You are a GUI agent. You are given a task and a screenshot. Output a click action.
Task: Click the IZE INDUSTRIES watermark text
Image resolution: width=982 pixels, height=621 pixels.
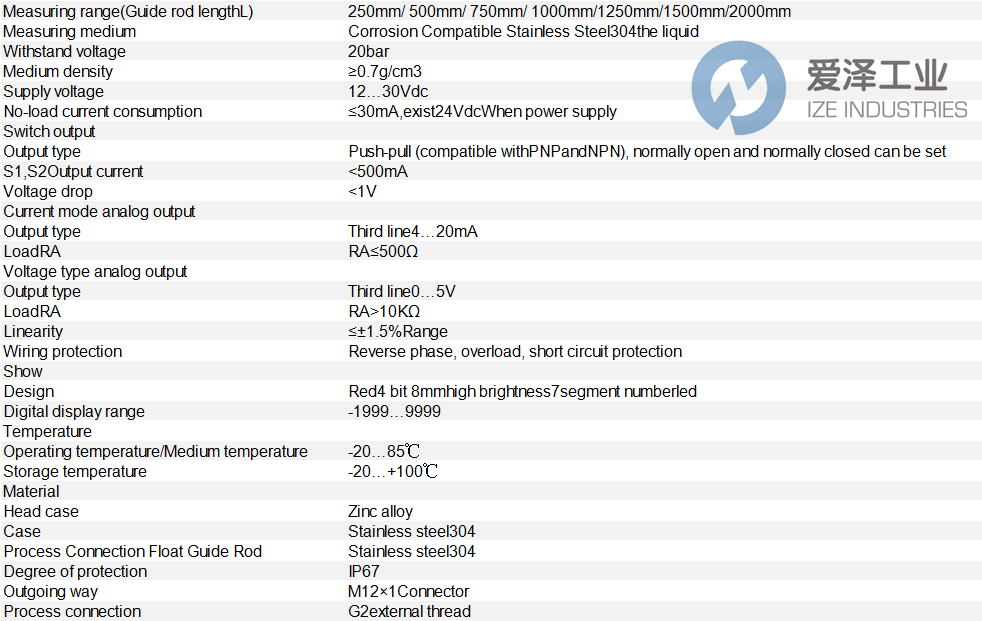click(x=886, y=110)
